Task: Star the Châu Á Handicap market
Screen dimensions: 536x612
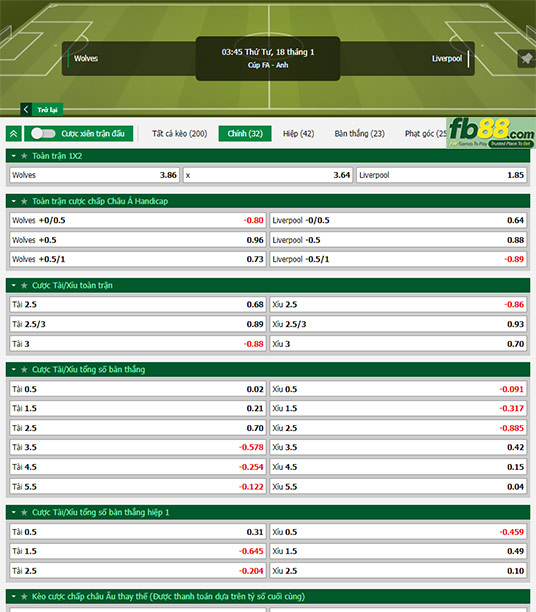Action: (24, 201)
